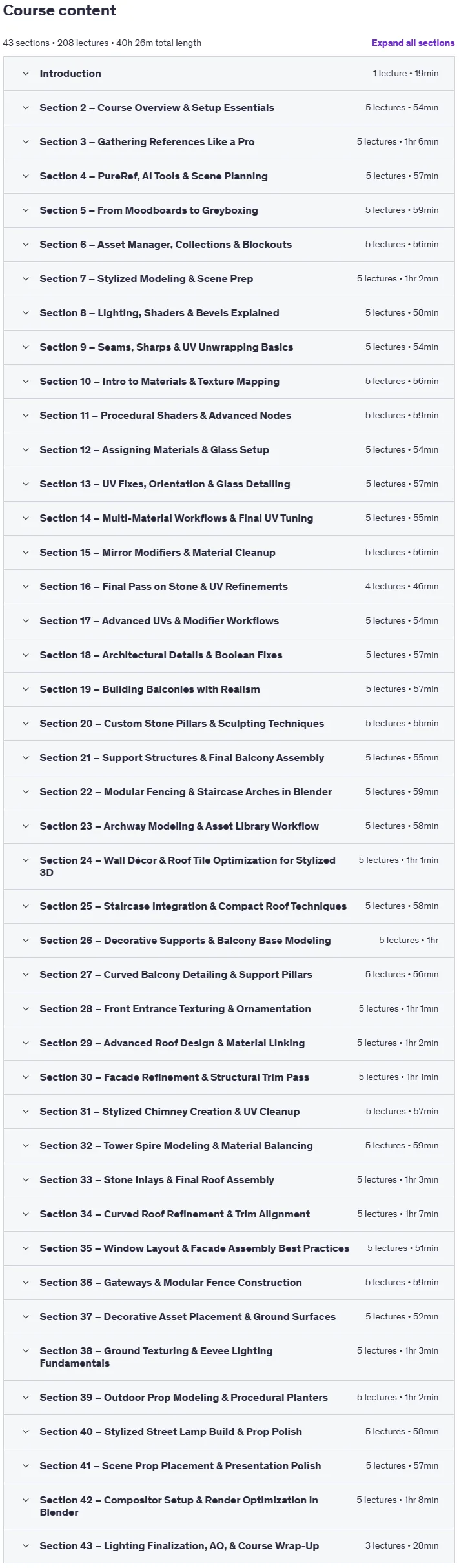This screenshot has height=1568, width=459.
Task: Expand Section 2 Course Overview chevron
Action: (26, 108)
